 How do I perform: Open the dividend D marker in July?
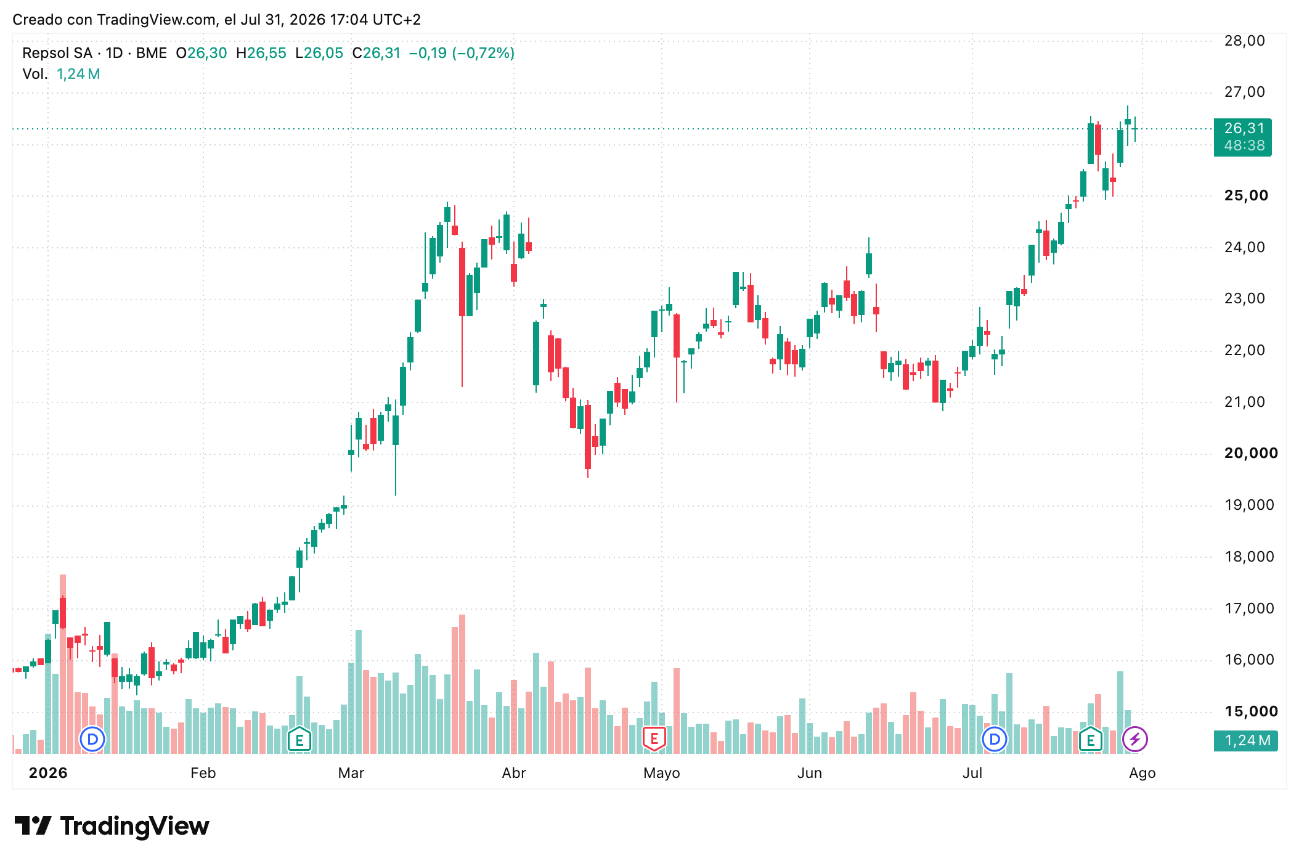994,739
